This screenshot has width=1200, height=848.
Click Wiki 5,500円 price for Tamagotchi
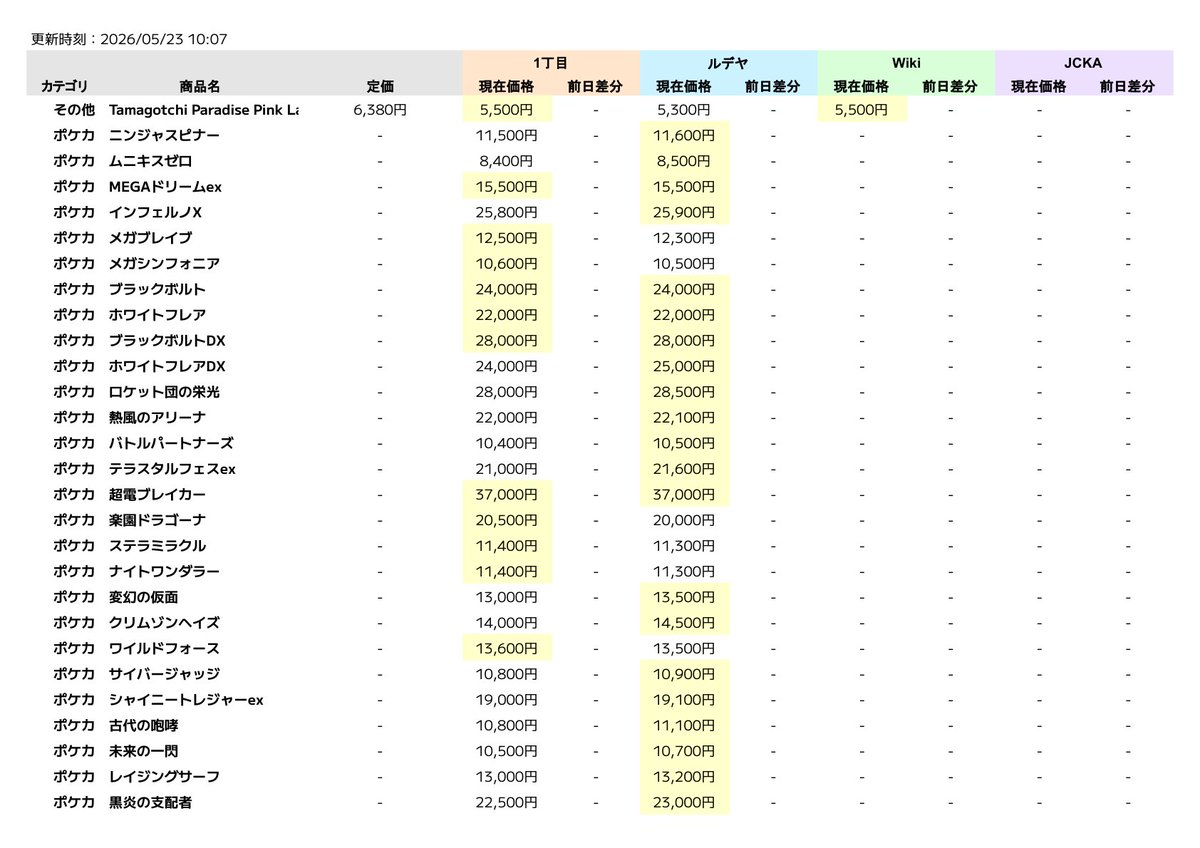coord(862,109)
